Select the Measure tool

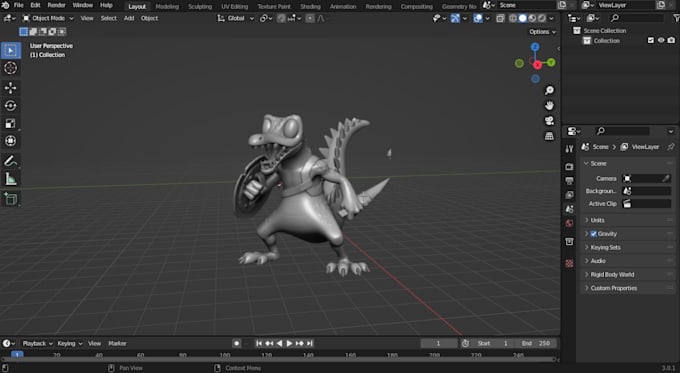tap(10, 179)
